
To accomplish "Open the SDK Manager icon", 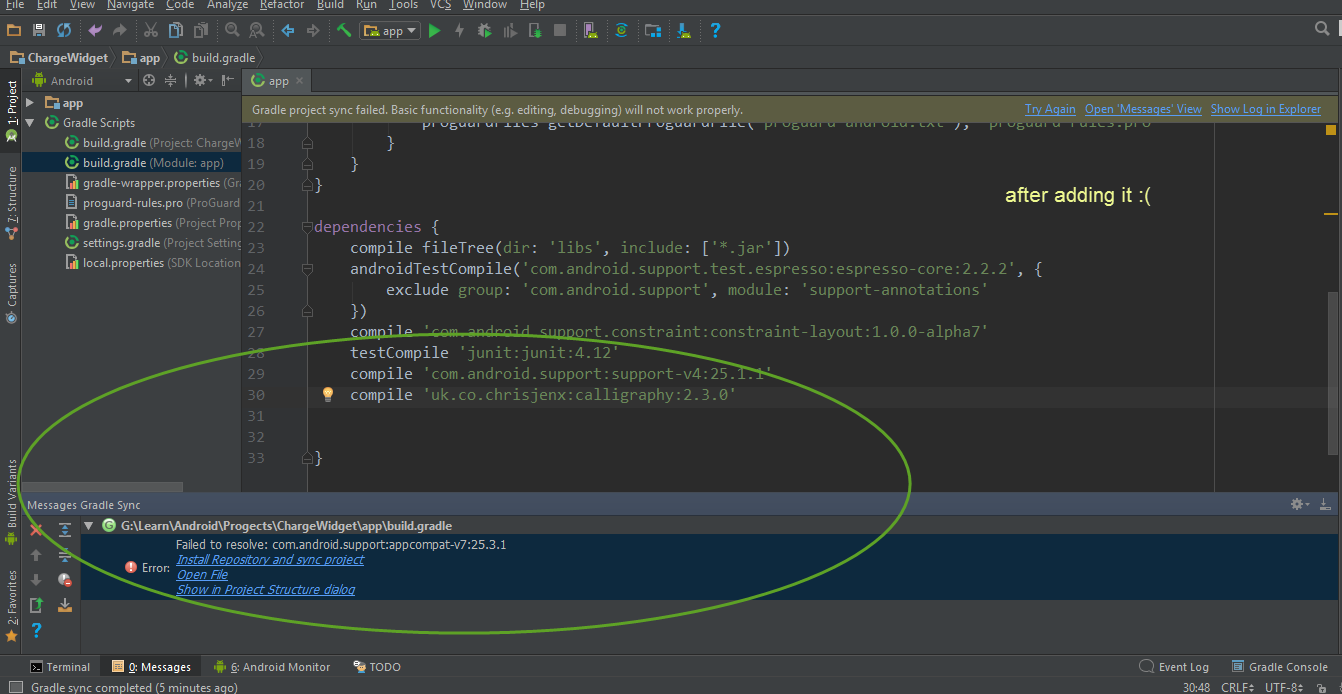I will [x=684, y=31].
